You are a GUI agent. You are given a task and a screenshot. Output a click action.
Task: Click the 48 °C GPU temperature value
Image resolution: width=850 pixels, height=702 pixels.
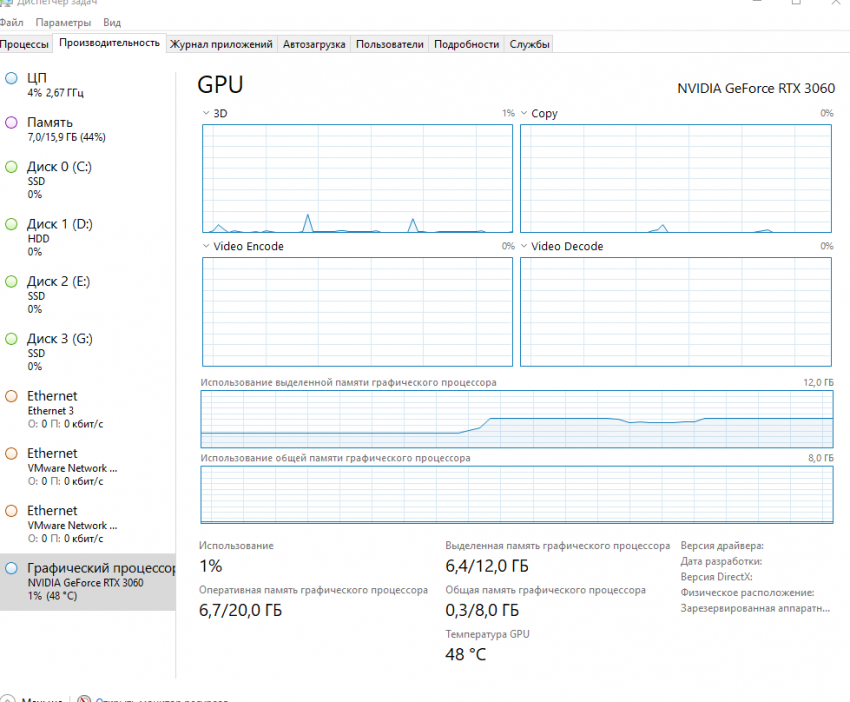point(466,655)
